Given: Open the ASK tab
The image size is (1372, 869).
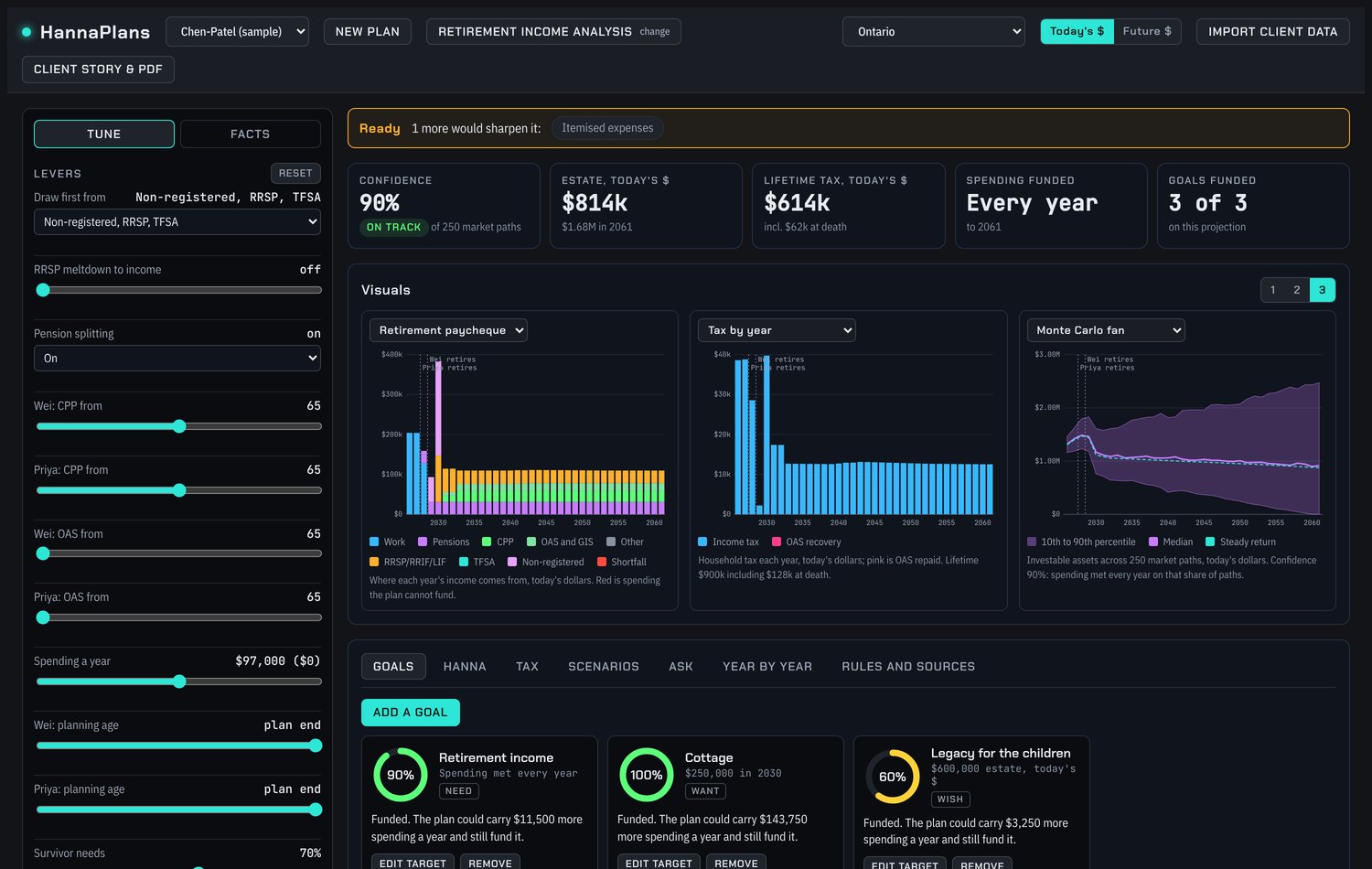Looking at the screenshot, I should coord(681,666).
